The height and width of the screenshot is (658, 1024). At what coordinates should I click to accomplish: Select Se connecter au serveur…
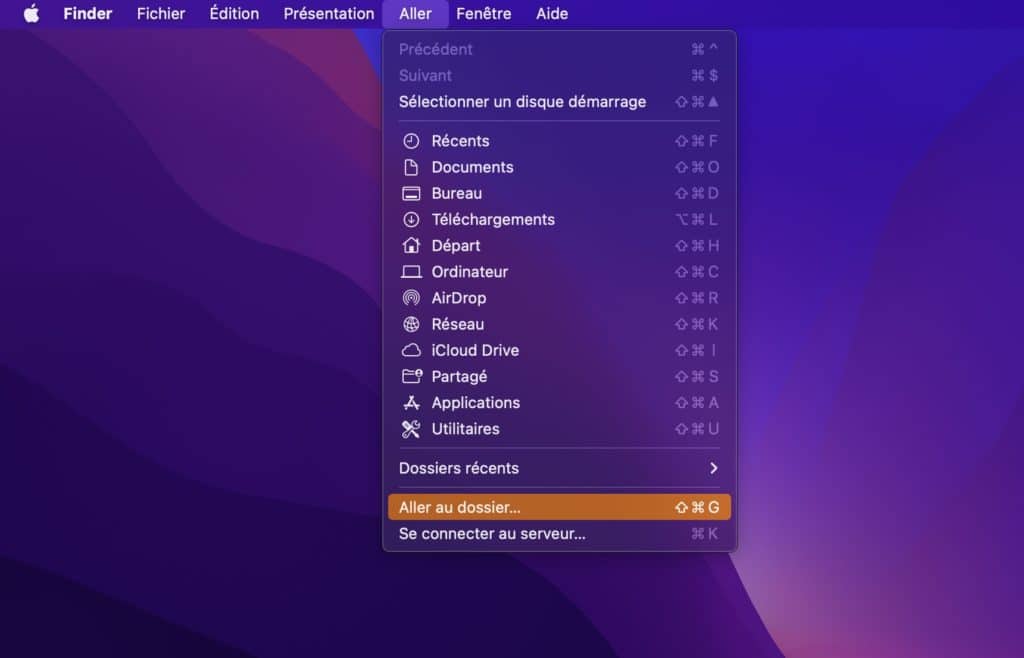pyautogui.click(x=559, y=533)
